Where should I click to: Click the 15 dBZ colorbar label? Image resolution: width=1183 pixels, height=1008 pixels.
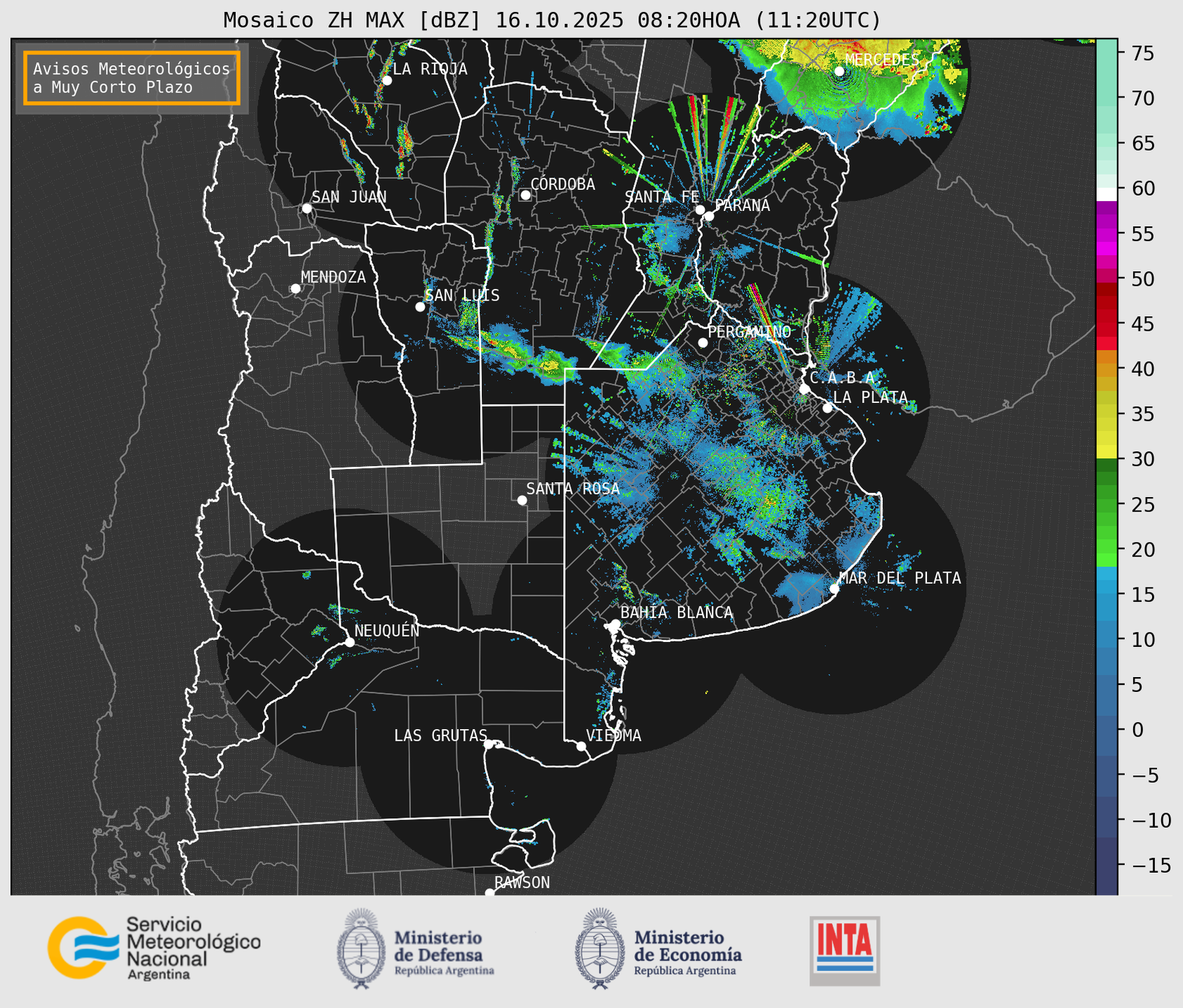tap(1142, 594)
